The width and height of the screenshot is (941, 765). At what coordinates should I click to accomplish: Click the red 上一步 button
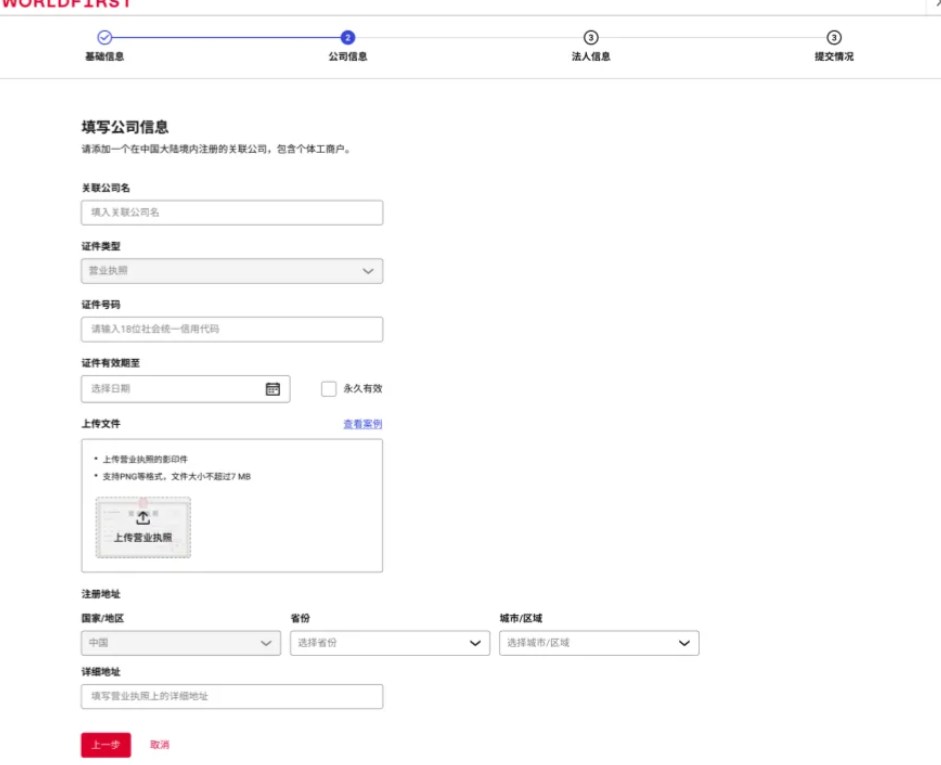pos(105,745)
